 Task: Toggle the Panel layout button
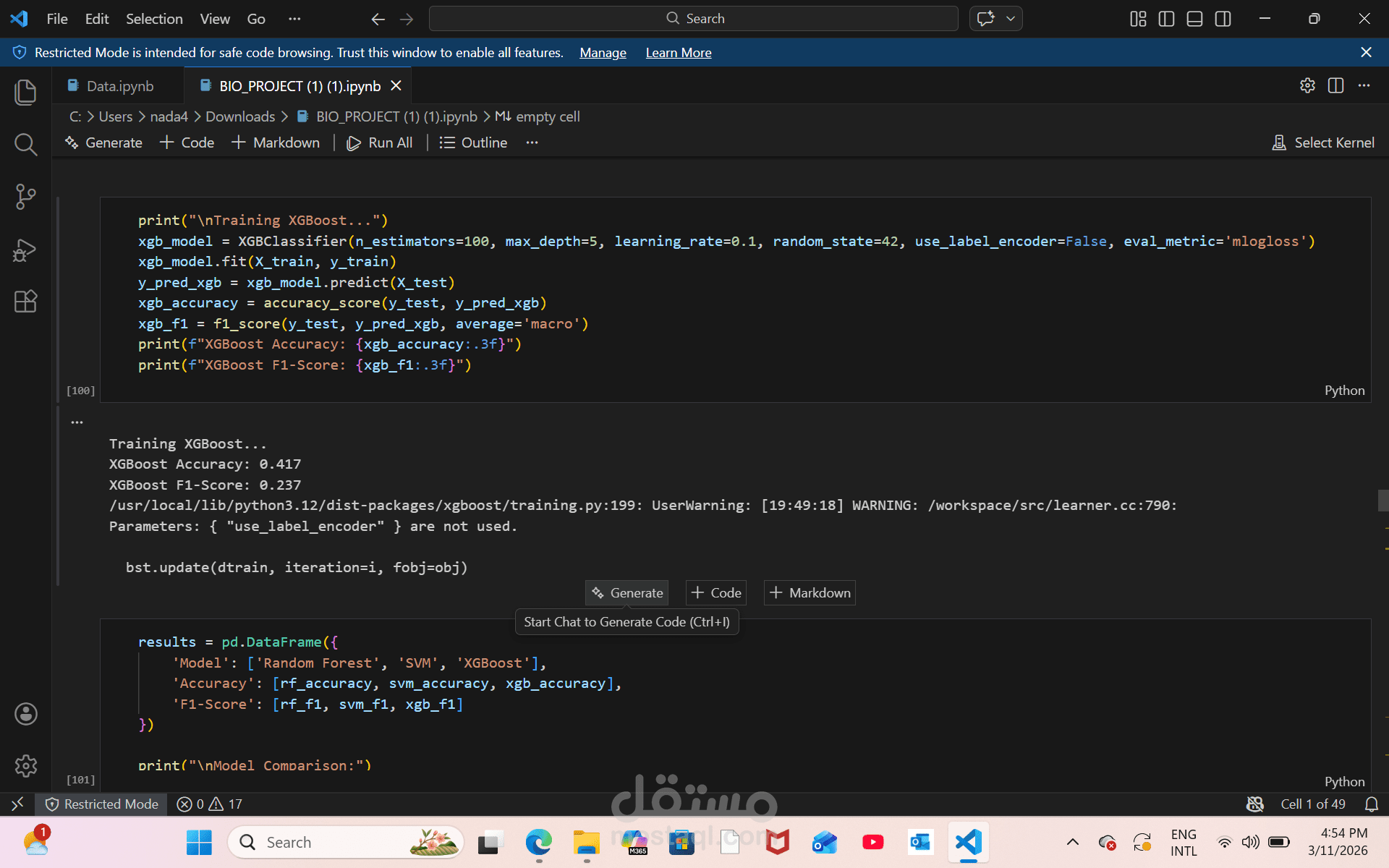pos(1194,19)
